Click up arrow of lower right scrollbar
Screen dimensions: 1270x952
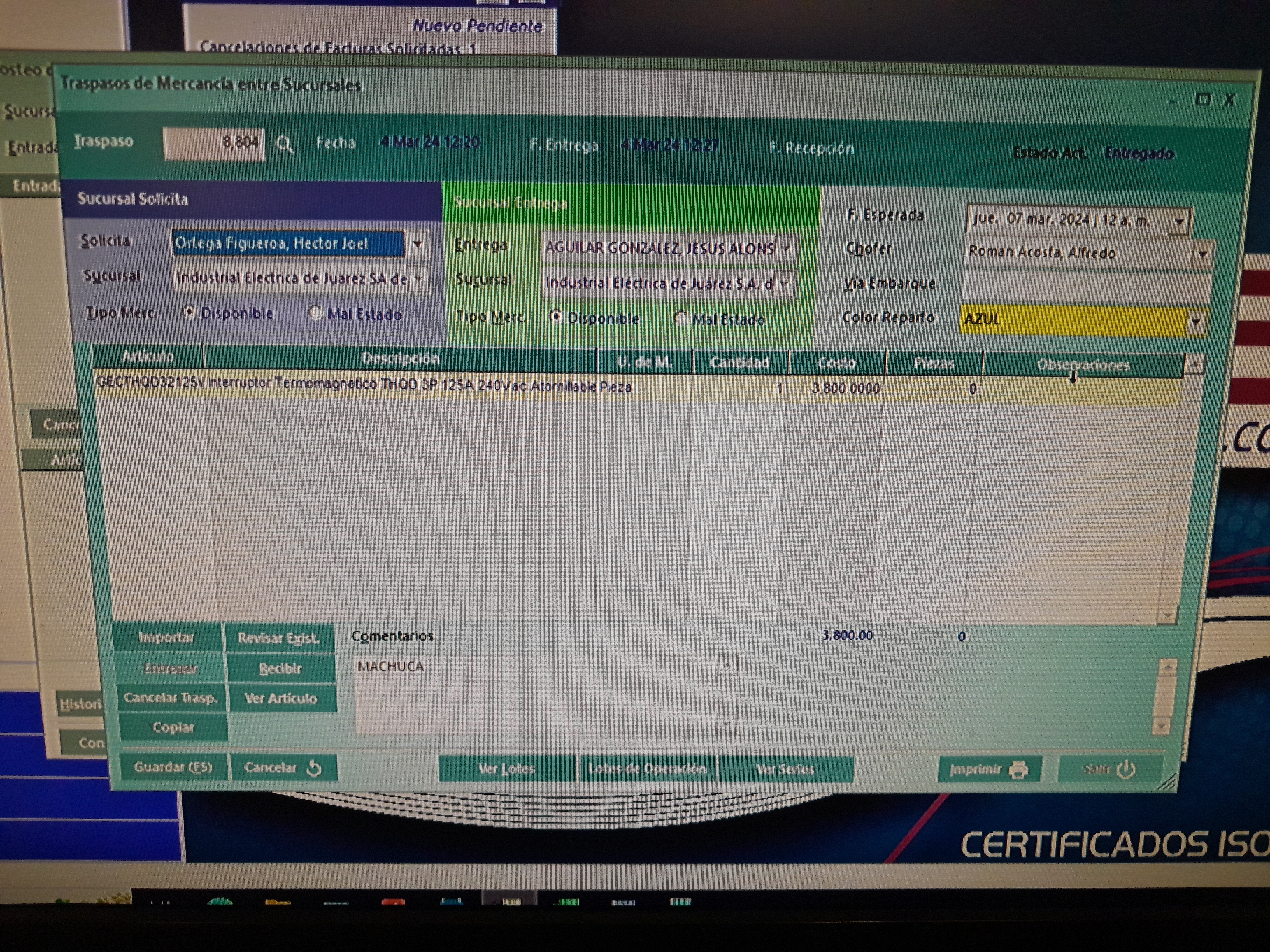[1167, 667]
